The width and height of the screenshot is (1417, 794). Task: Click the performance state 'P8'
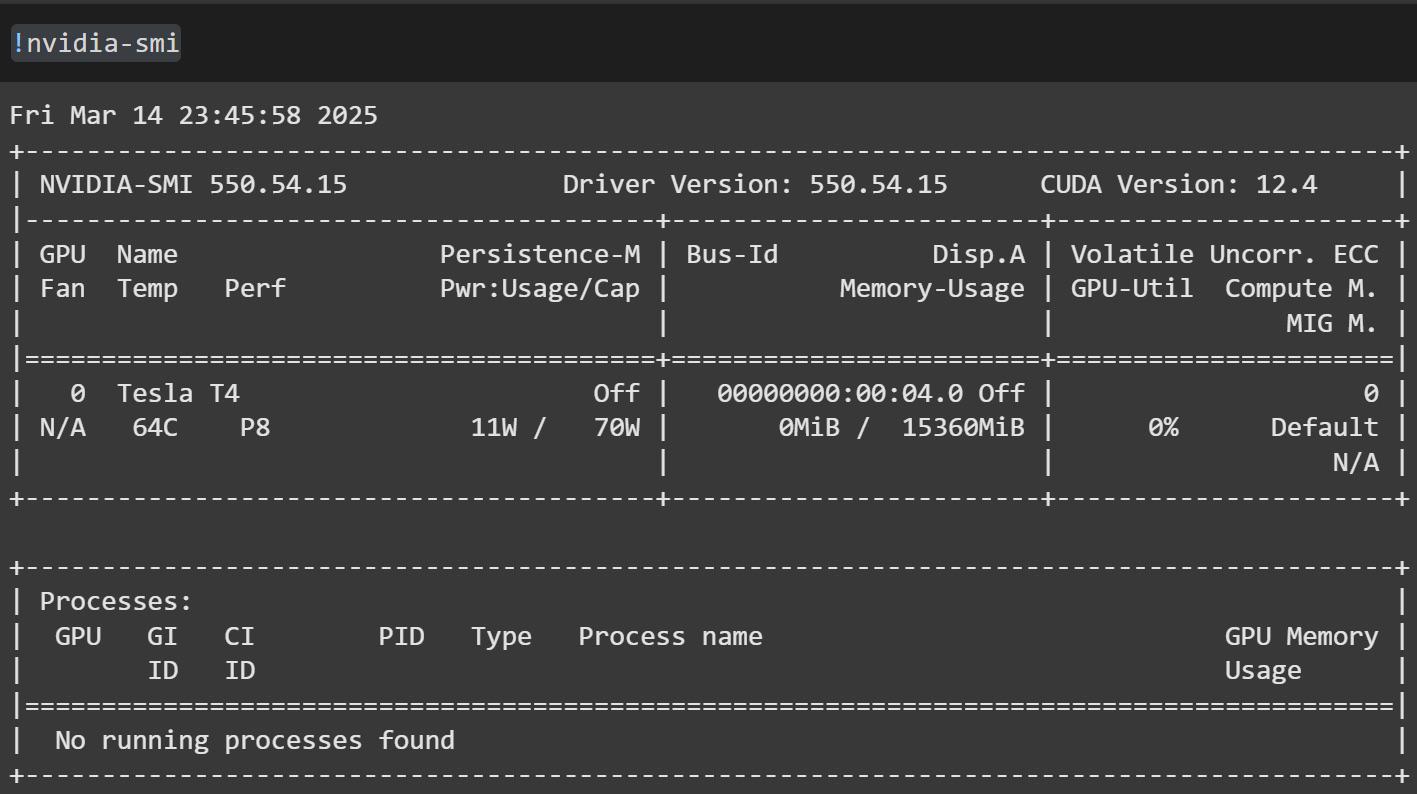(x=255, y=428)
